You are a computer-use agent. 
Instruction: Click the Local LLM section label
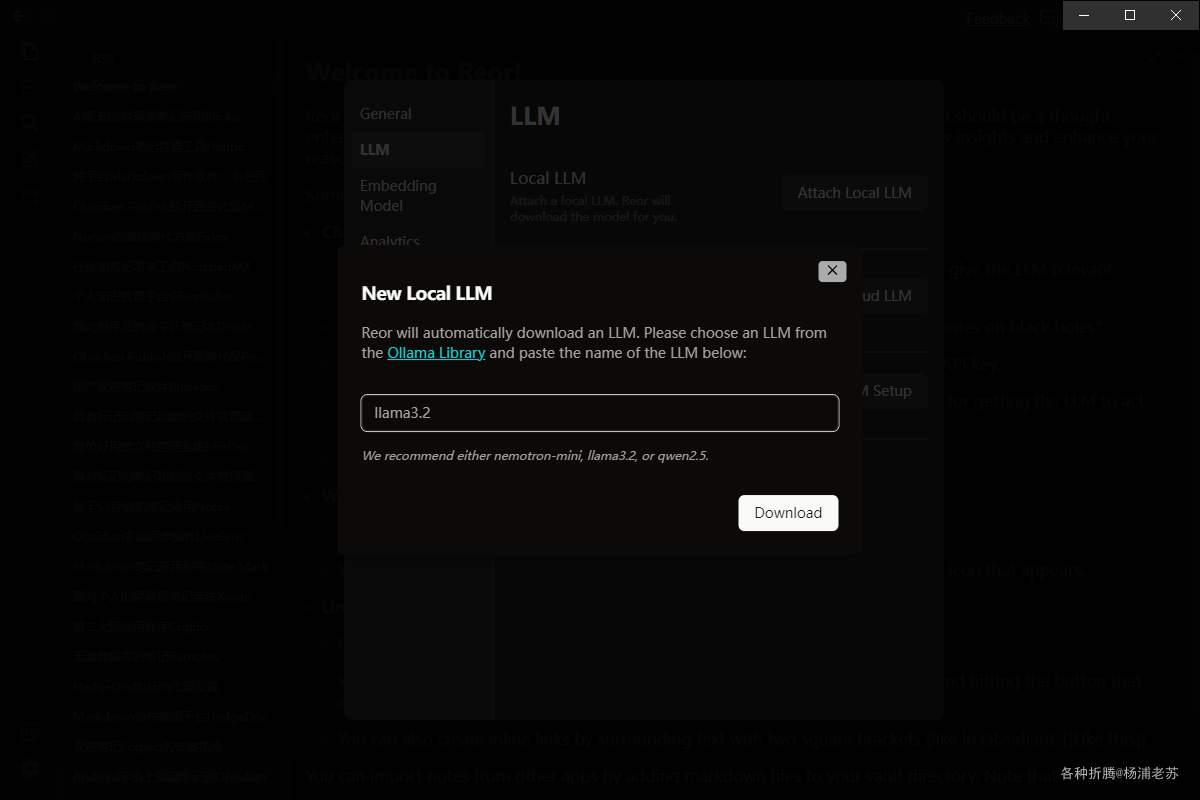click(x=548, y=178)
